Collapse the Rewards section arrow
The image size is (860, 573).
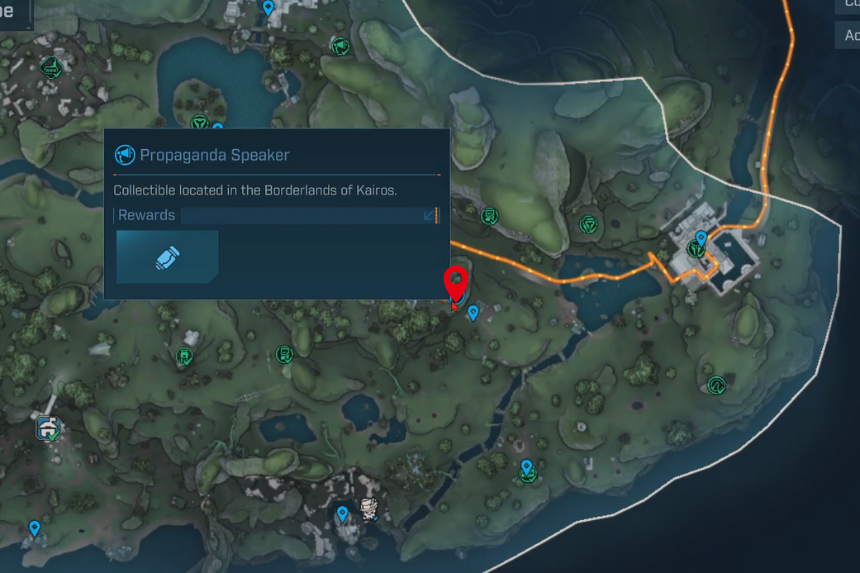click(429, 215)
